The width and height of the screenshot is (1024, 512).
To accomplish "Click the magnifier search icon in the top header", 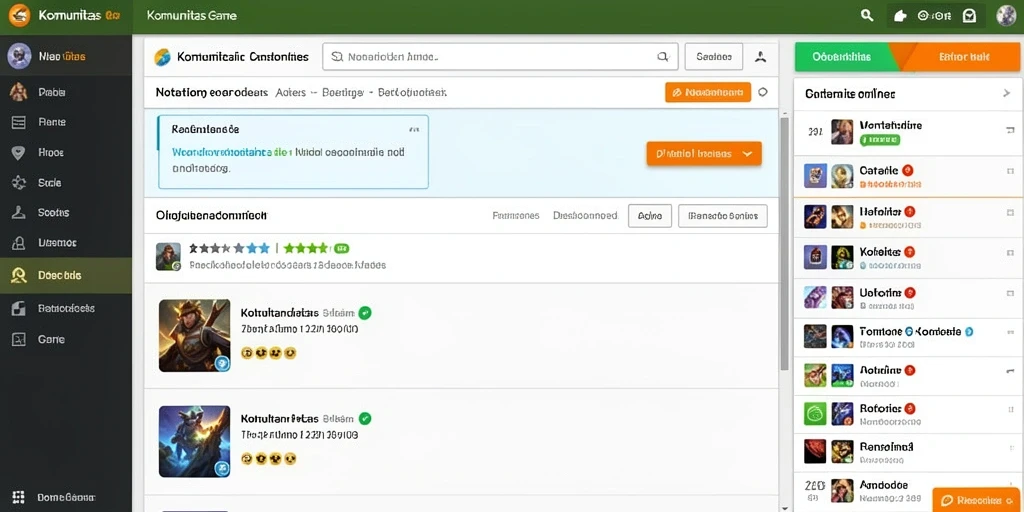I will click(867, 16).
